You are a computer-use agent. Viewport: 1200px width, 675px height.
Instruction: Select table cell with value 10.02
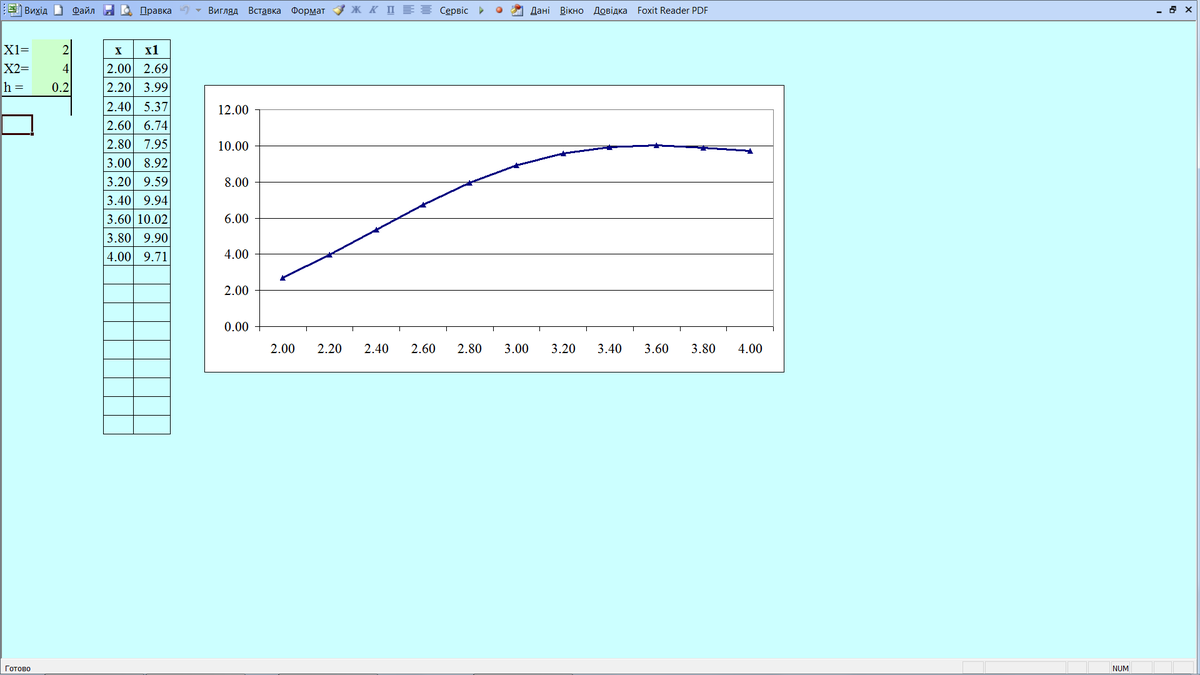[152, 219]
